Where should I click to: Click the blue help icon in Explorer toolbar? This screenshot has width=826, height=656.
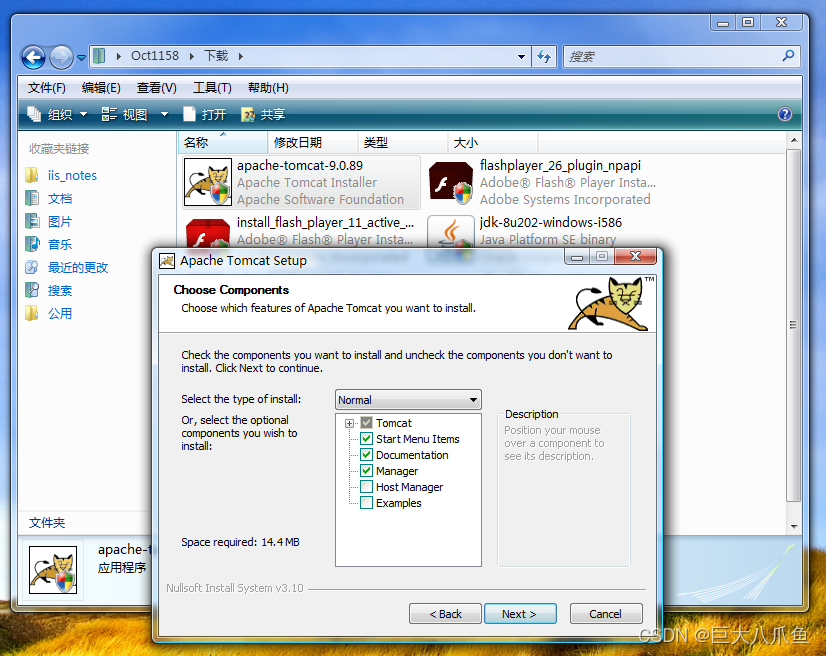tap(784, 114)
